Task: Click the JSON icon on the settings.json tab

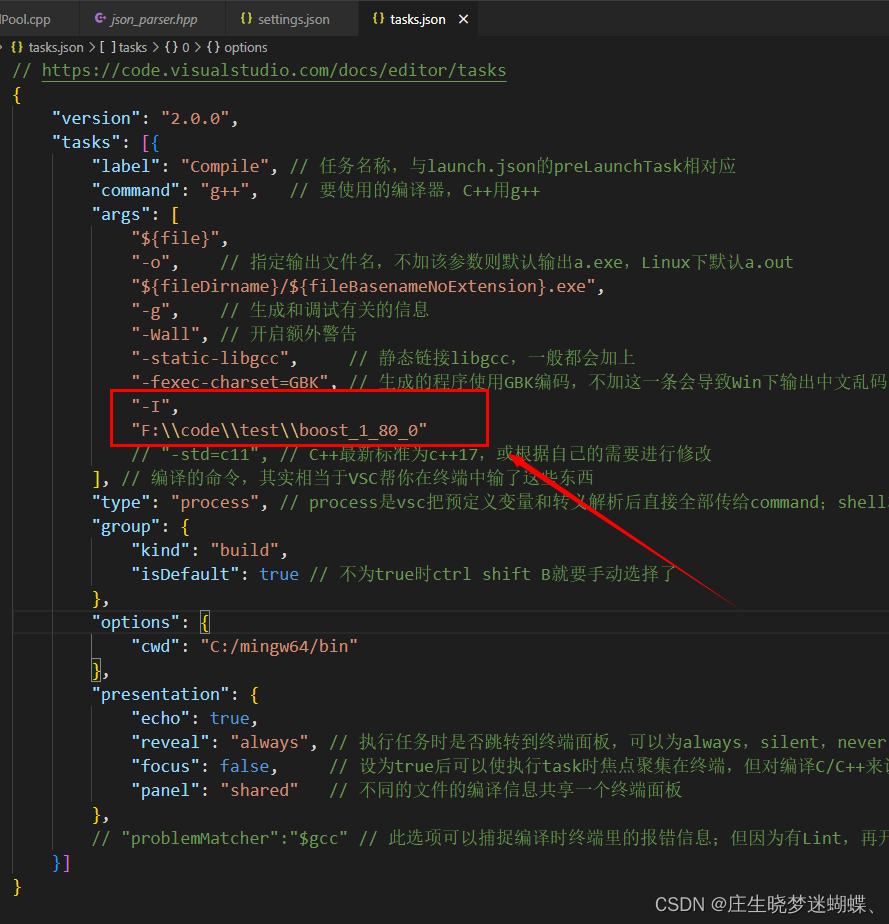Action: click(x=247, y=18)
